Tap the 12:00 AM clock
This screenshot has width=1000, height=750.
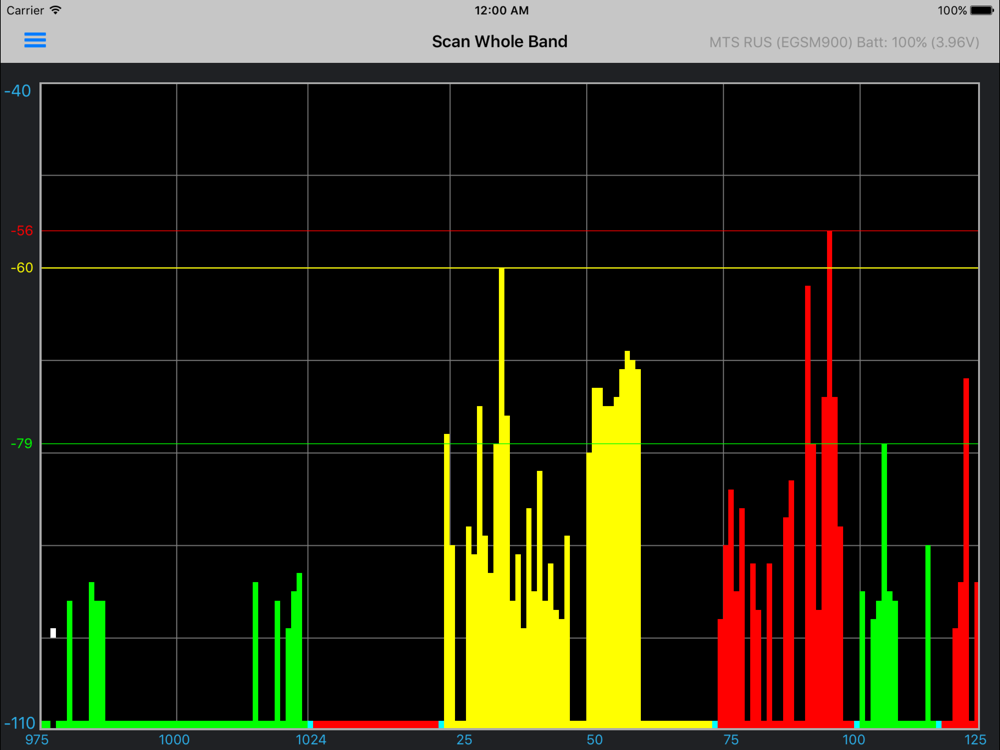(501, 10)
